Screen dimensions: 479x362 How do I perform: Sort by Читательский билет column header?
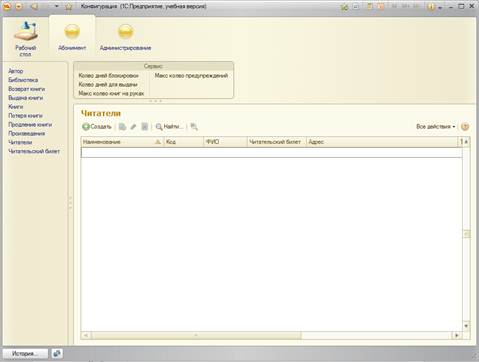277,142
